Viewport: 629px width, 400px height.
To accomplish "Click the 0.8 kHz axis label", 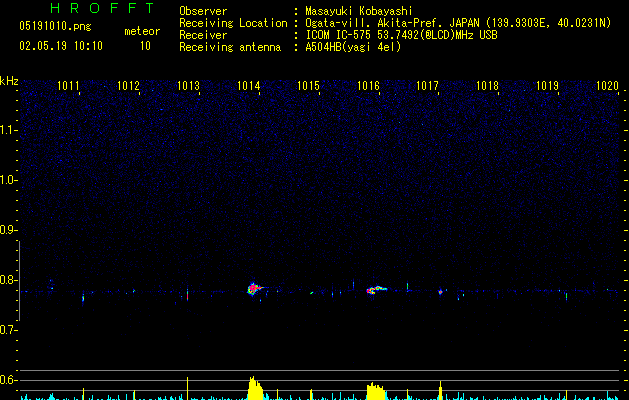I will (x=9, y=280).
